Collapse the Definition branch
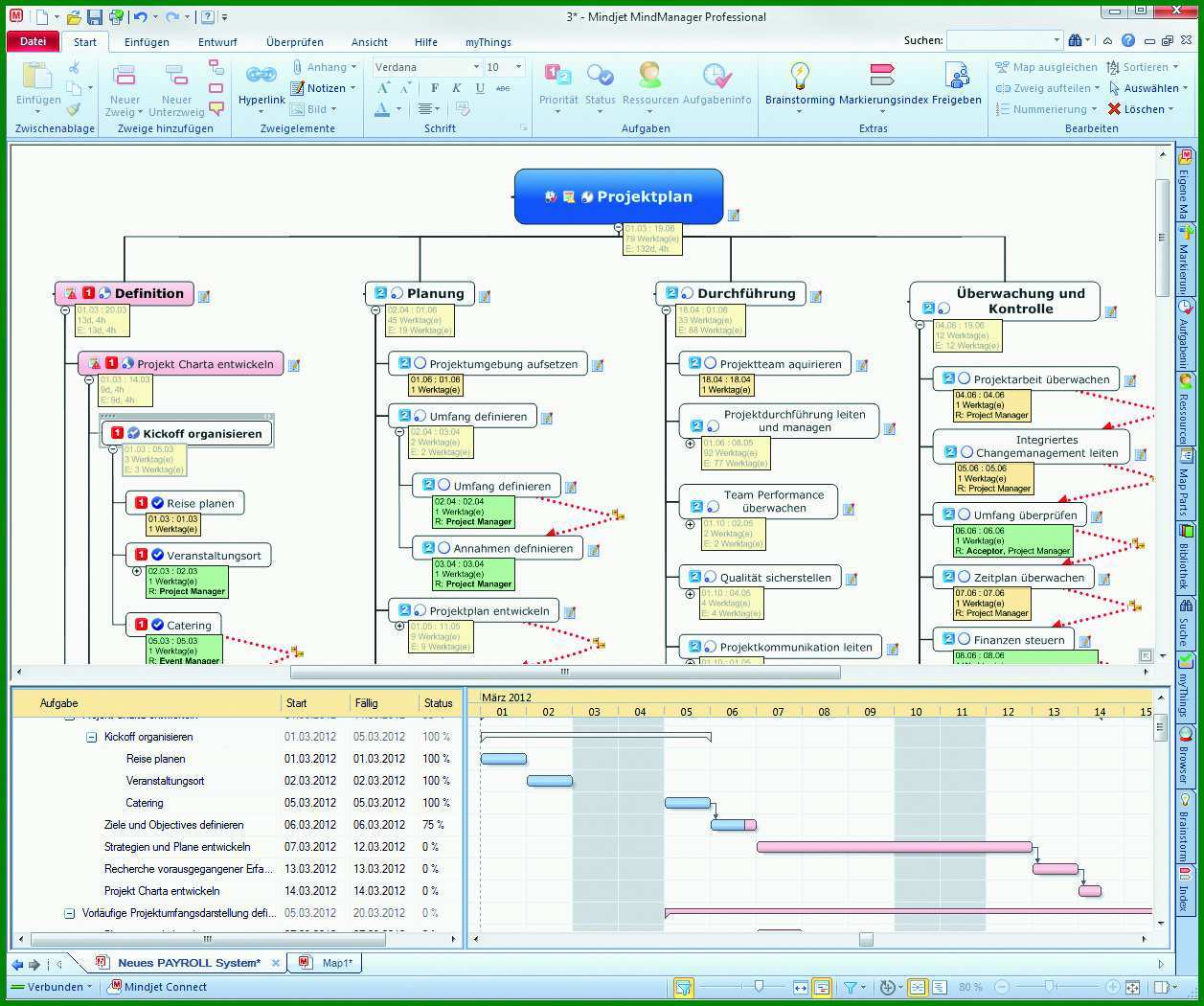This screenshot has width=1204, height=1006. pos(65,310)
